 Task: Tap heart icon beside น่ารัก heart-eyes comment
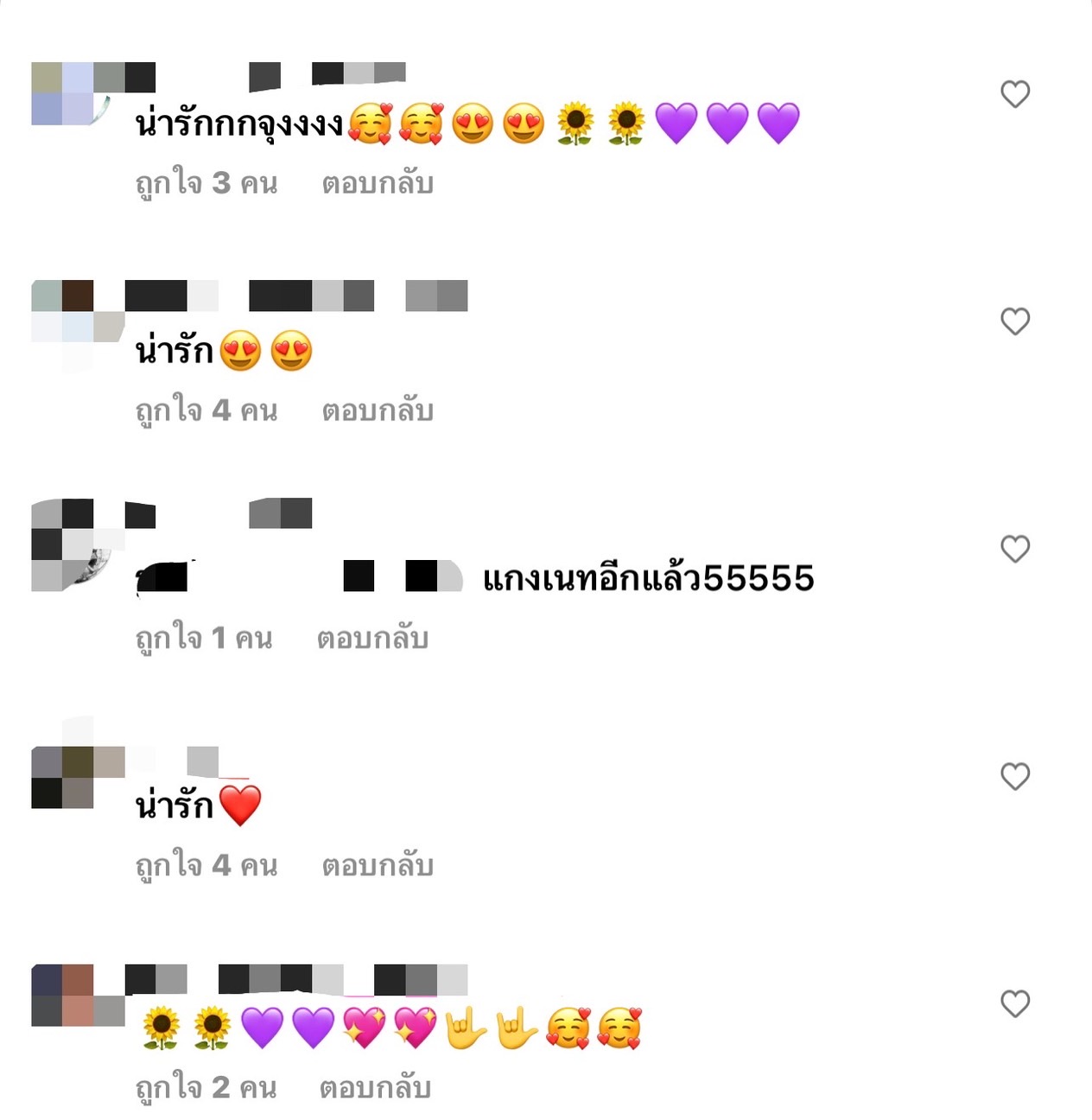point(1015,321)
